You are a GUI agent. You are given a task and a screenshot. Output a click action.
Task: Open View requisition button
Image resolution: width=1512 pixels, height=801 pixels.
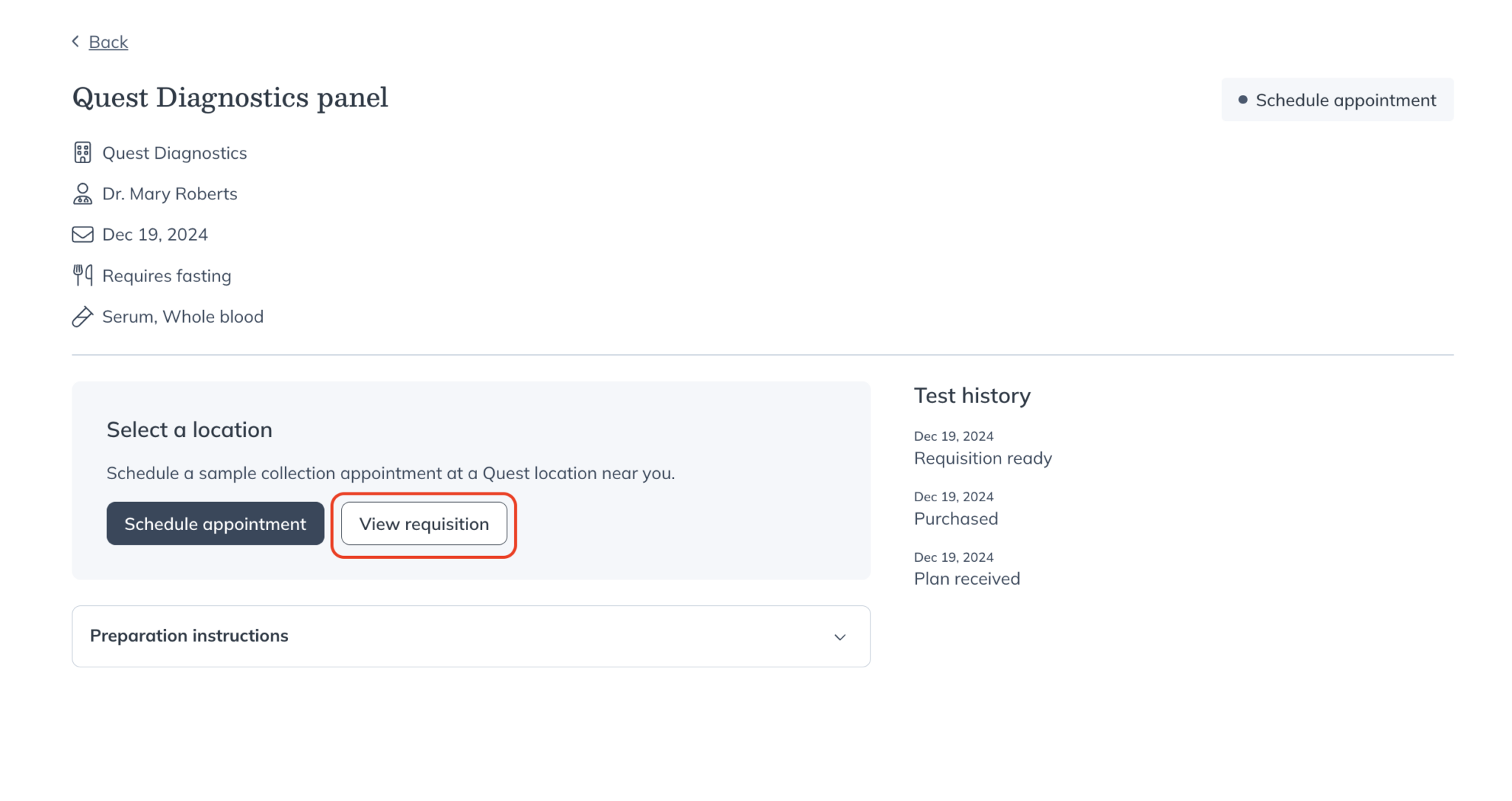(424, 524)
